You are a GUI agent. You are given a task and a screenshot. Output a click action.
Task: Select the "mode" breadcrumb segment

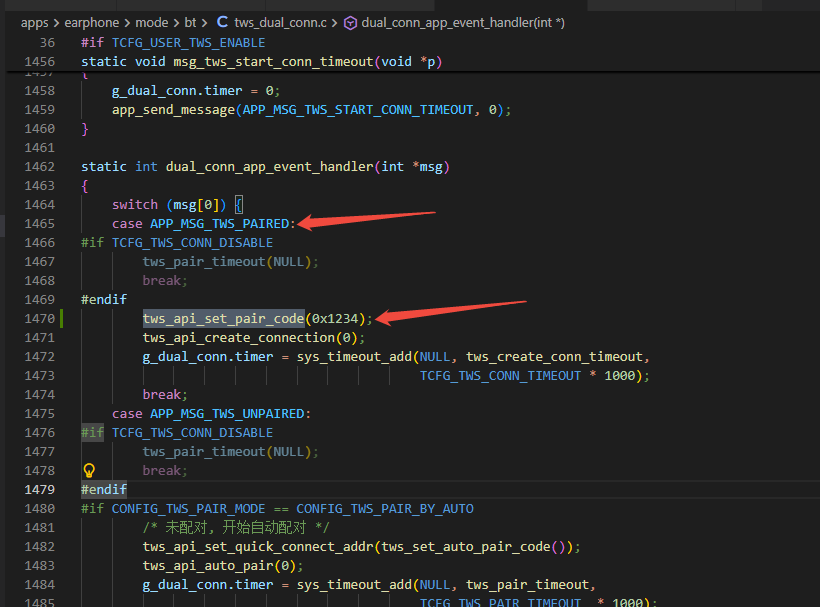[x=152, y=23]
